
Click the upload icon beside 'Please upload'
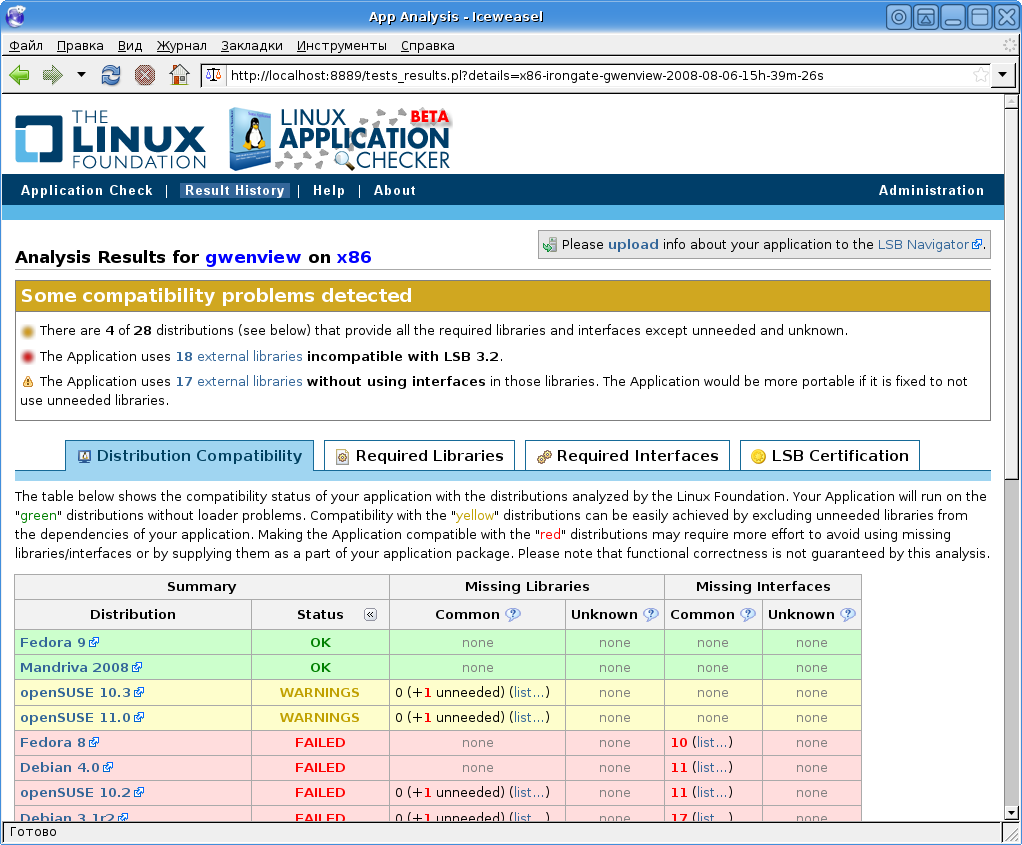click(x=550, y=245)
